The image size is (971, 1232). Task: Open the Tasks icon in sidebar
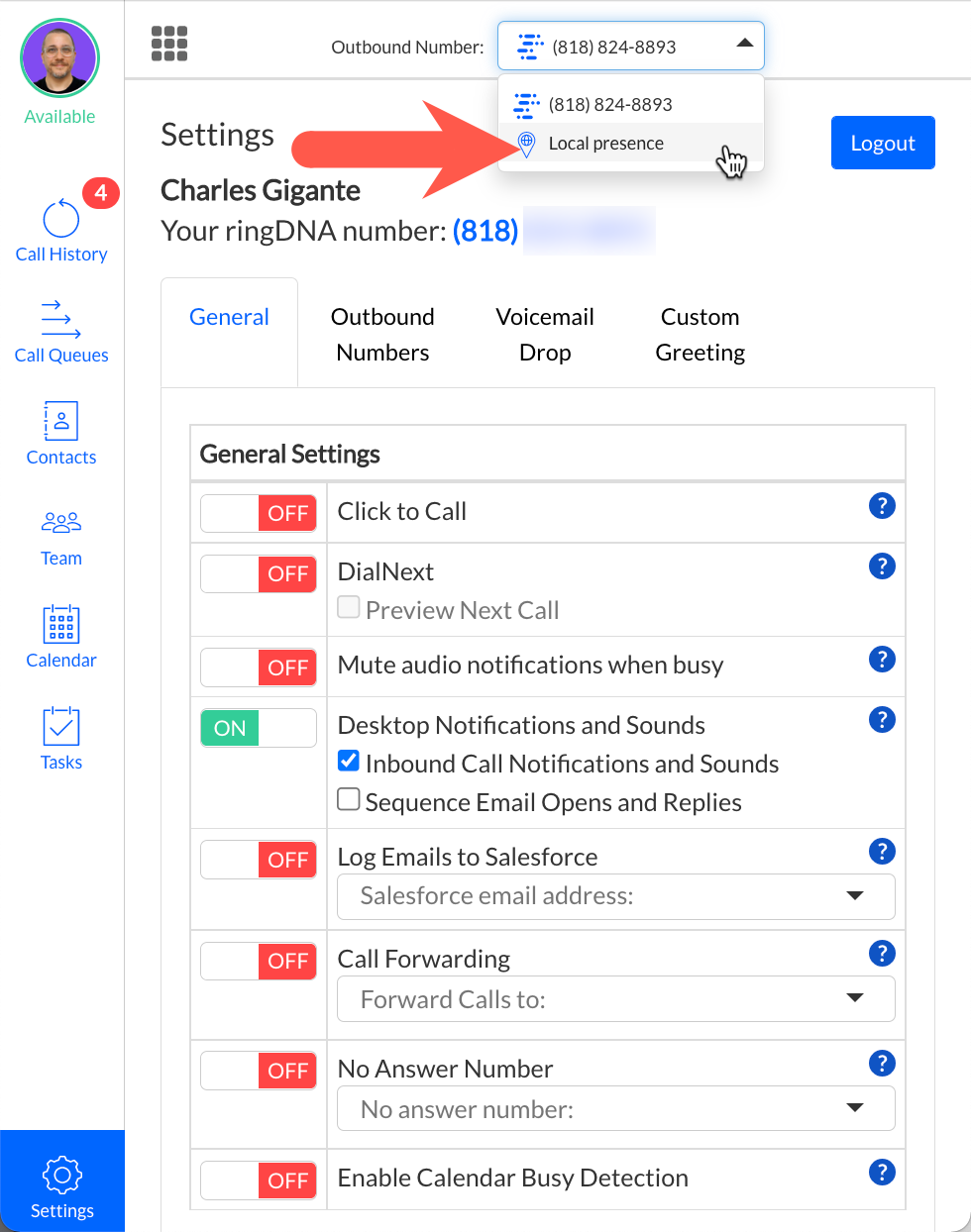(61, 739)
